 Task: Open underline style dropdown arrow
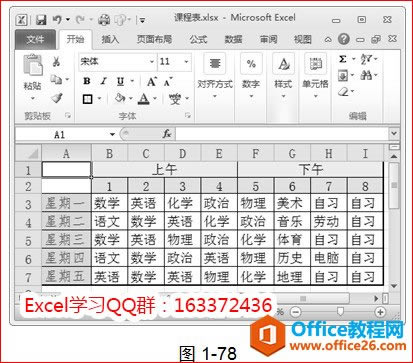coord(132,81)
